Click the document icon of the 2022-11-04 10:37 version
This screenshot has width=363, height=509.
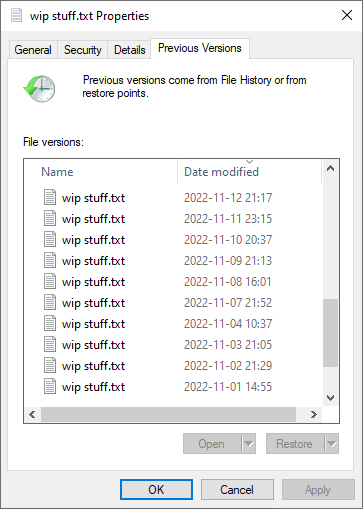pyautogui.click(x=50, y=324)
